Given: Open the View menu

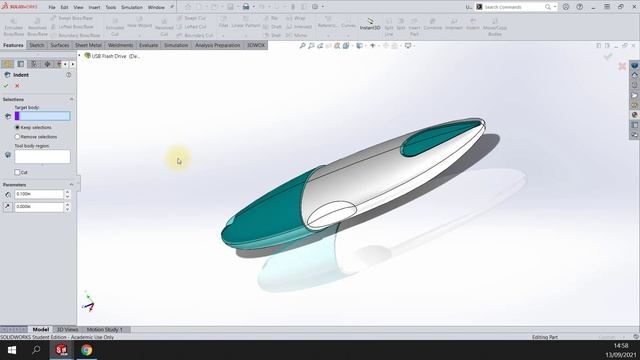Looking at the screenshot, I should coord(78,7).
